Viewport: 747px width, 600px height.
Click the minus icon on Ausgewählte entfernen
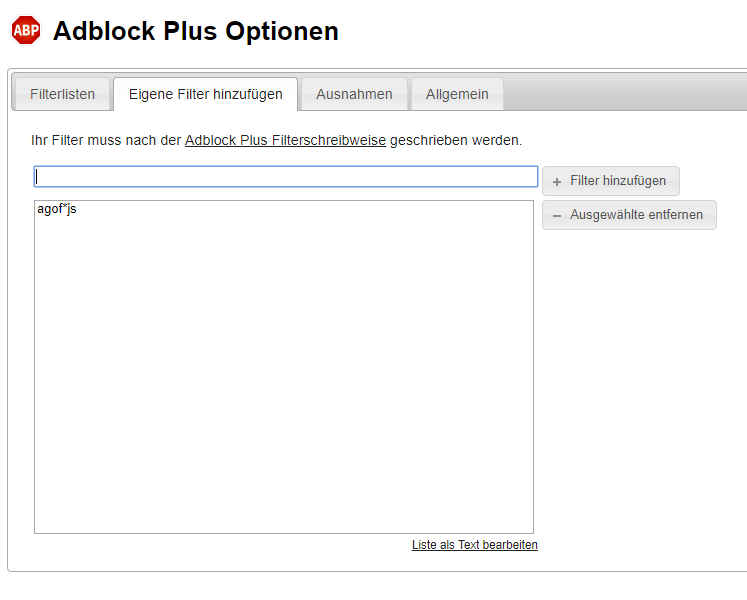(557, 216)
